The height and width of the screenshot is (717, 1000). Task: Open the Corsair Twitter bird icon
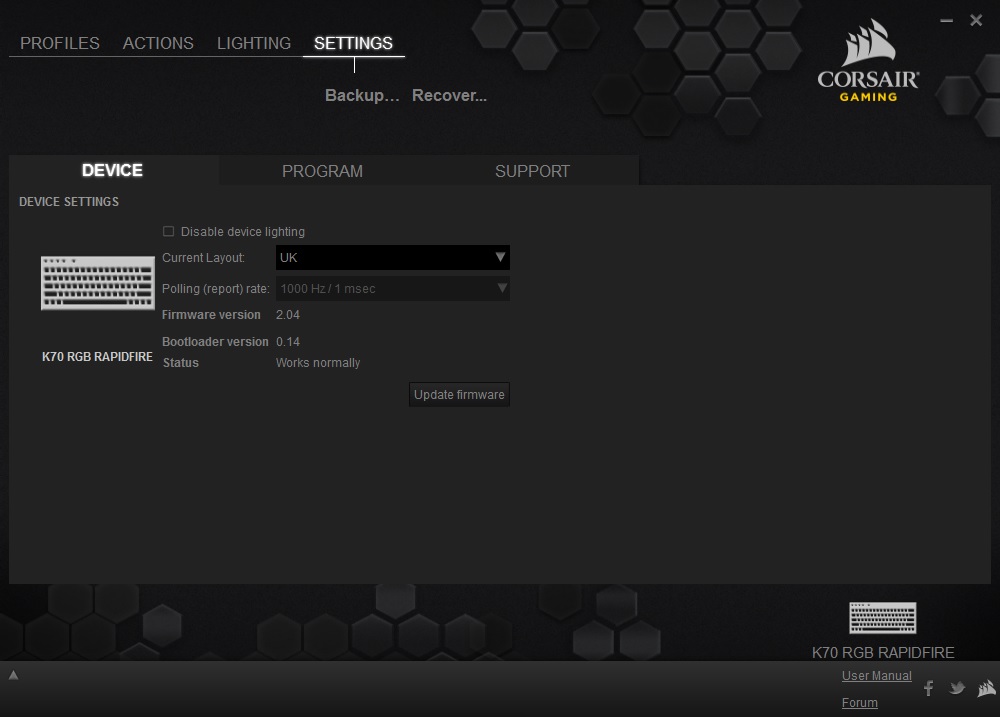point(957,688)
